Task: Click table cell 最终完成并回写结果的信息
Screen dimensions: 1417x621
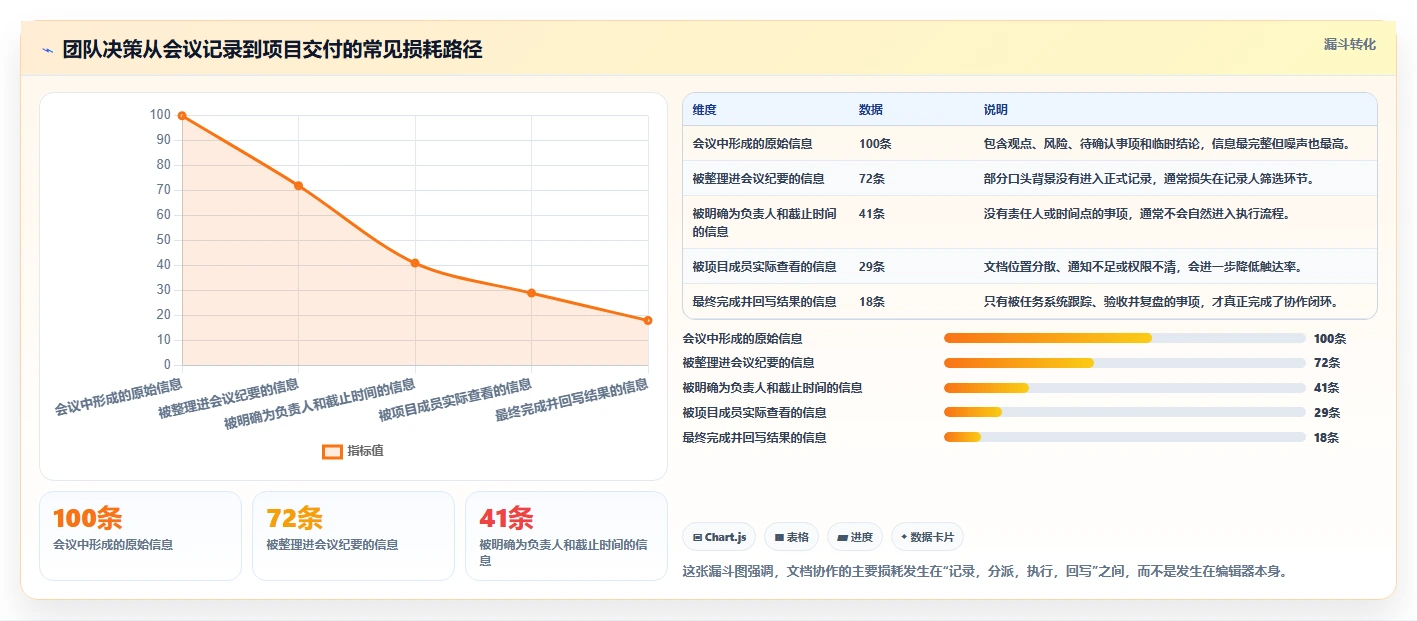Action: (x=764, y=302)
